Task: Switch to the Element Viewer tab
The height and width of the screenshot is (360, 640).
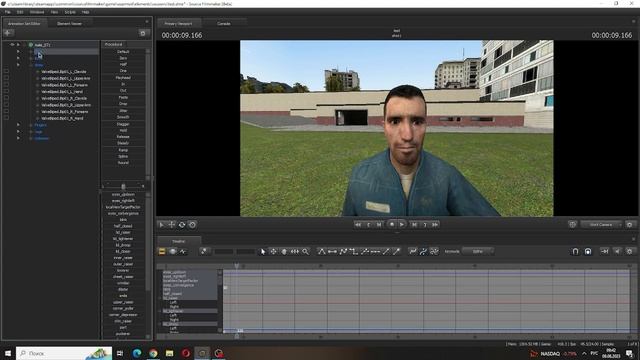Action: (x=69, y=24)
